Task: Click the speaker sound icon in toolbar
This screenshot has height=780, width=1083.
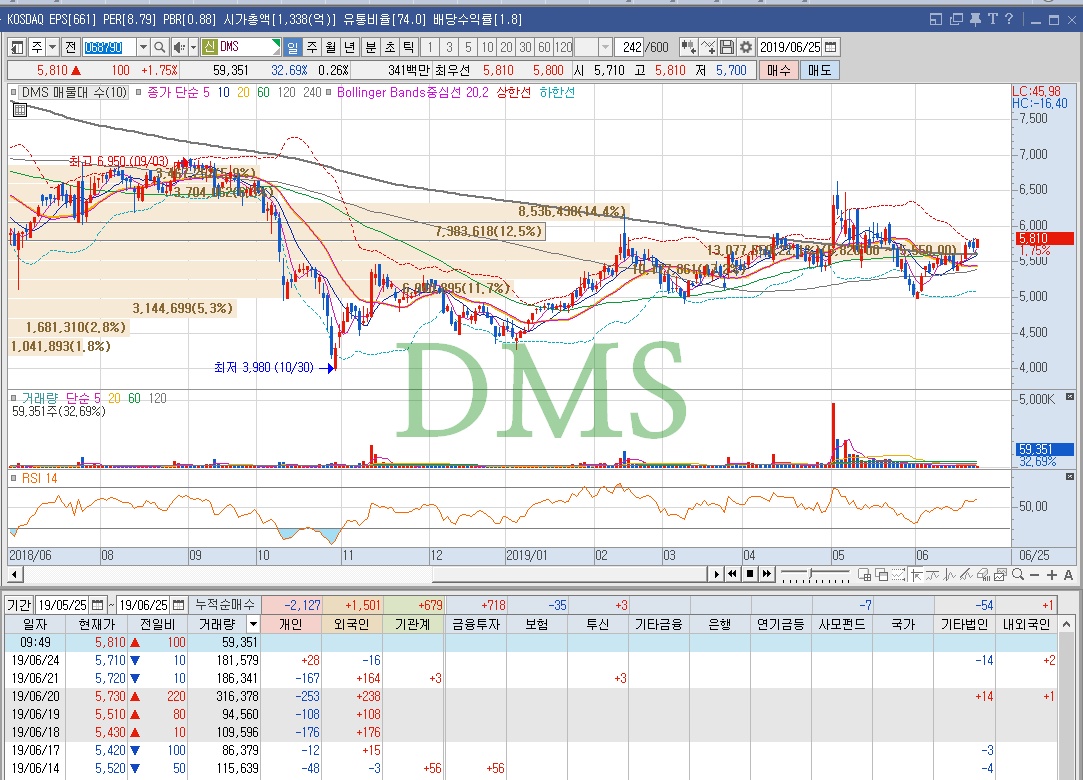Action: (179, 47)
